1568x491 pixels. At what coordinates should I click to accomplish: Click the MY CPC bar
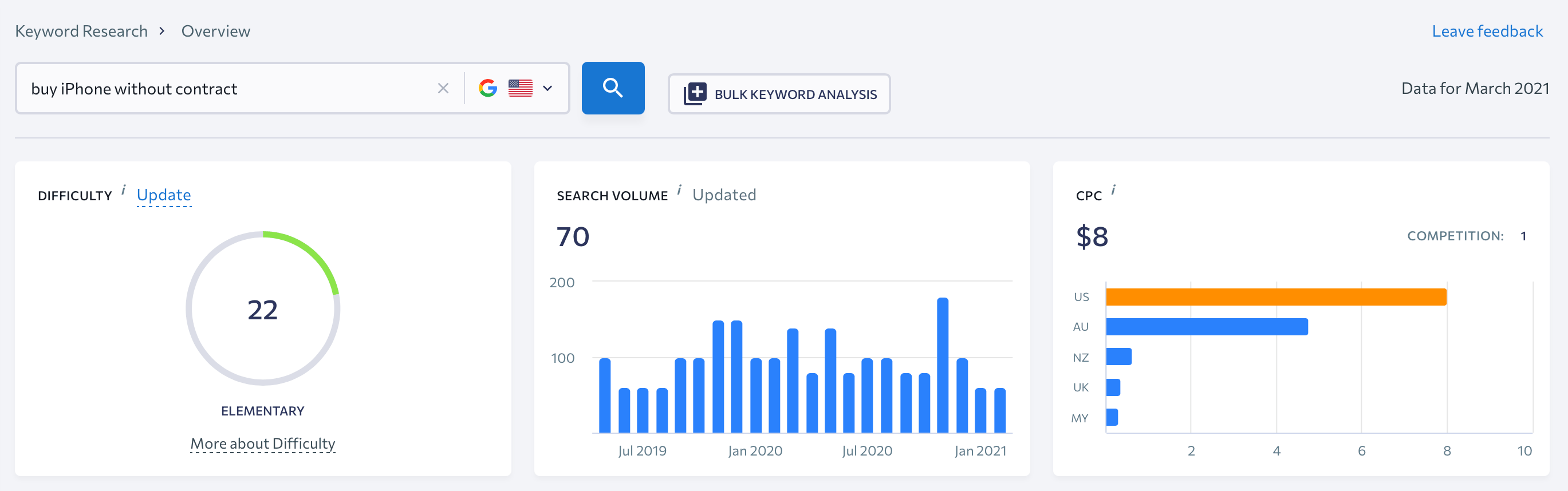(1112, 417)
